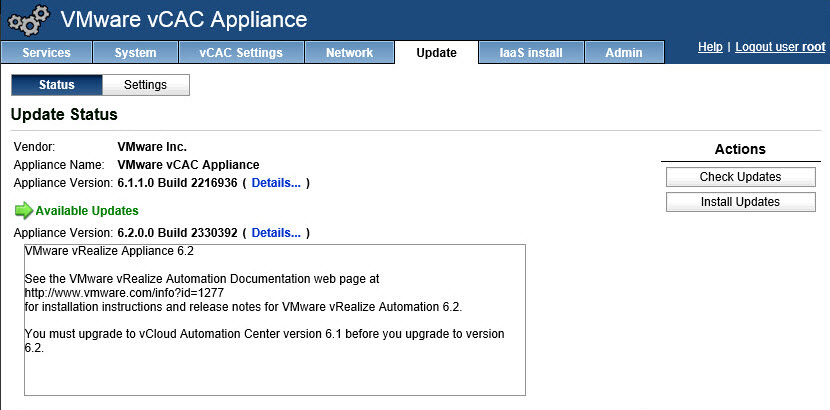
Task: Click Logout user root link
Action: pyautogui.click(x=780, y=48)
